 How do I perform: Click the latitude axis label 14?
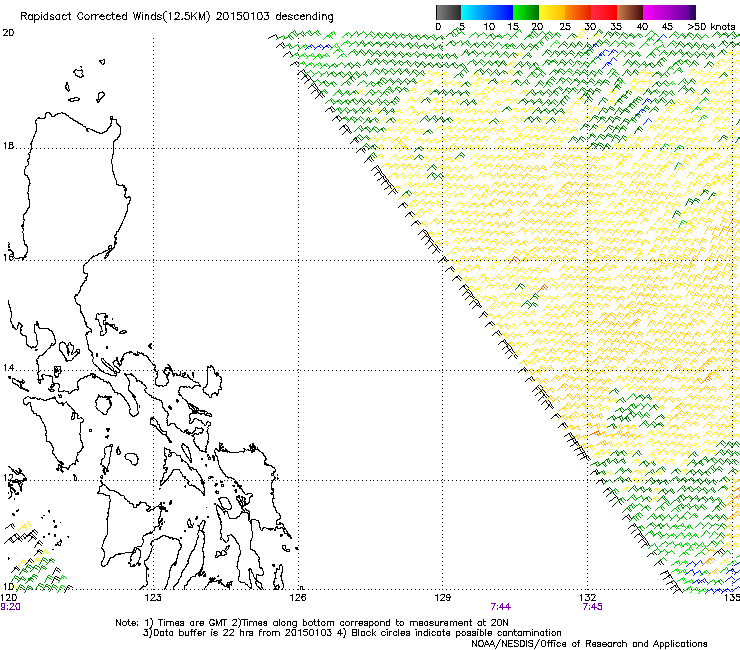(x=8, y=368)
